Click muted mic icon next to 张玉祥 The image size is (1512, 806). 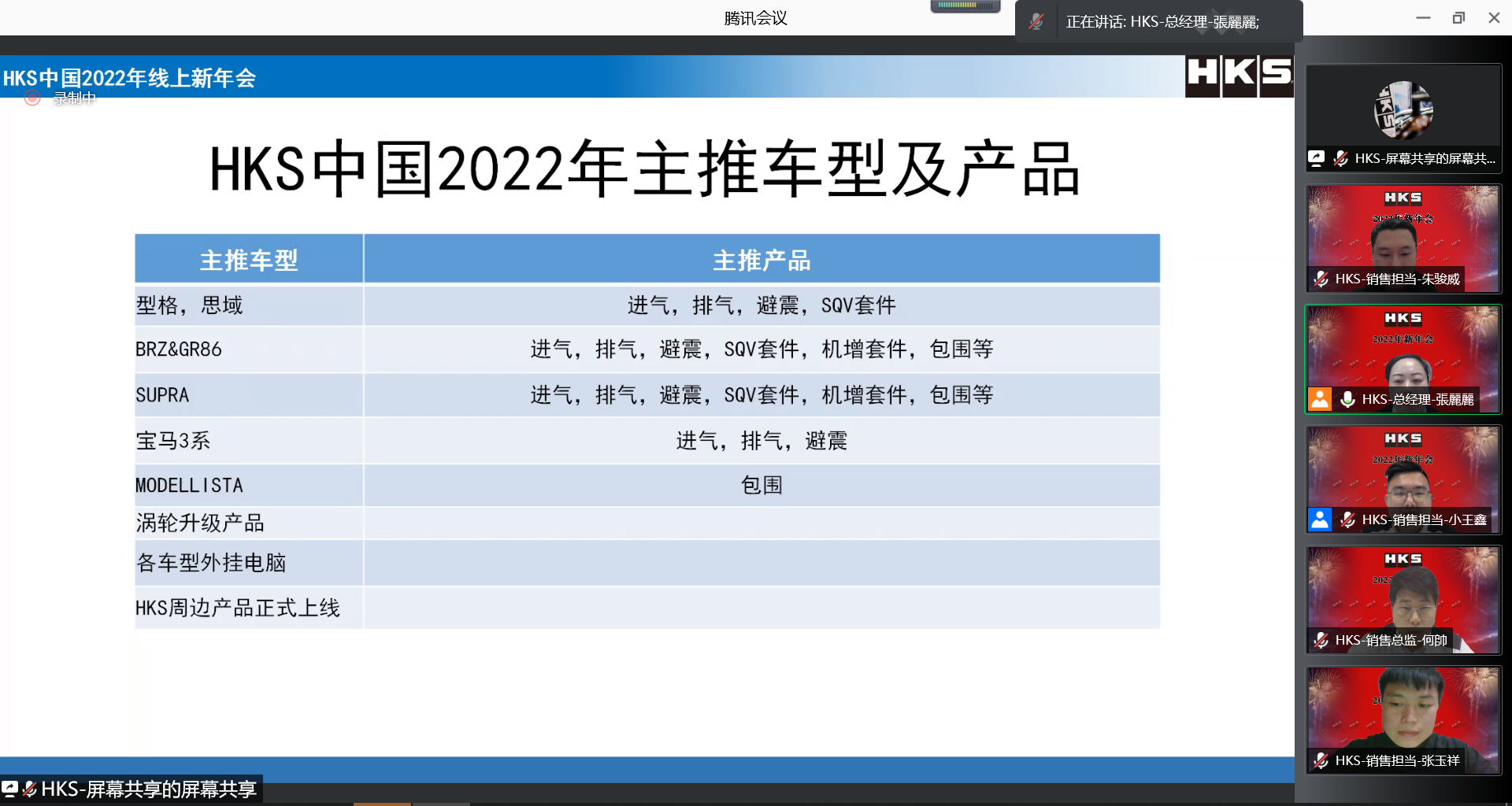[x=1321, y=760]
